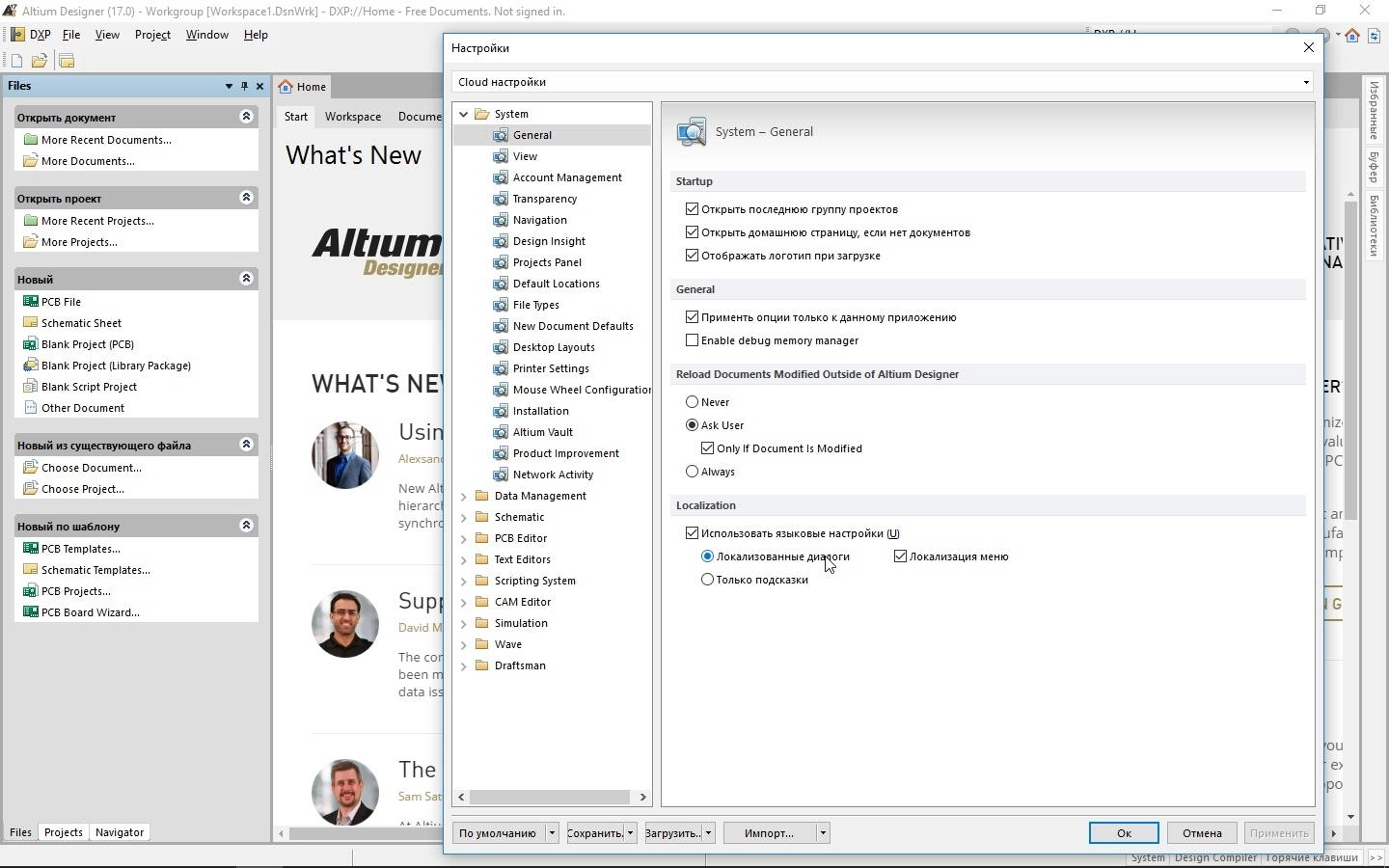Click the open document folder toolbar icon
The height and width of the screenshot is (868, 1389).
[40, 61]
